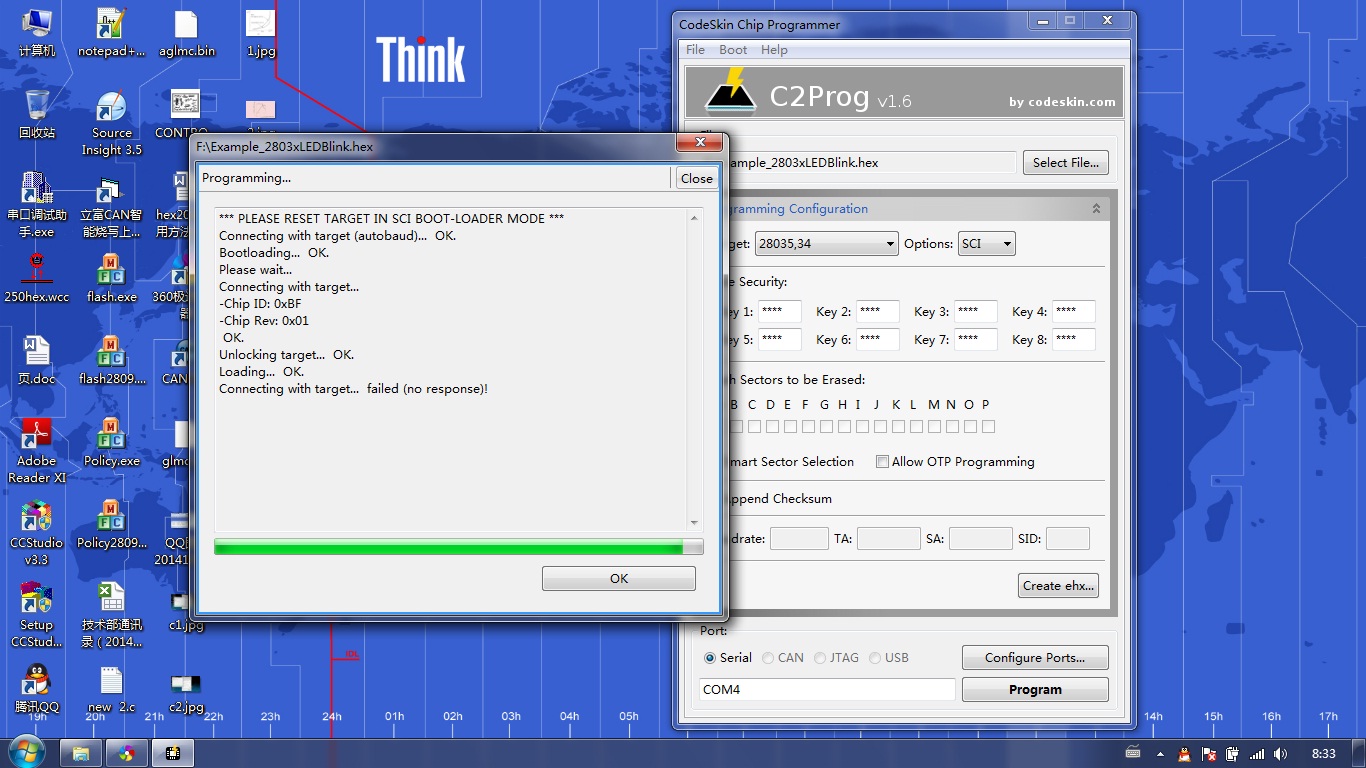Tick the sector F erase checkbox
This screenshot has height=768, width=1366.
pyautogui.click(x=808, y=427)
